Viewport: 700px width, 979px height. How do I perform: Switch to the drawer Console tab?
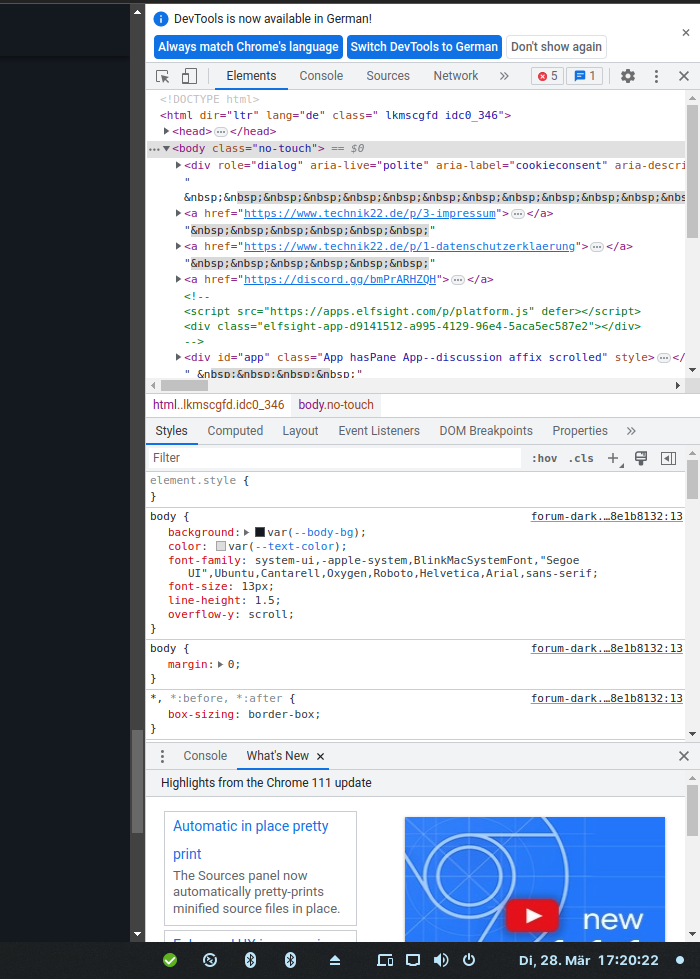point(205,756)
